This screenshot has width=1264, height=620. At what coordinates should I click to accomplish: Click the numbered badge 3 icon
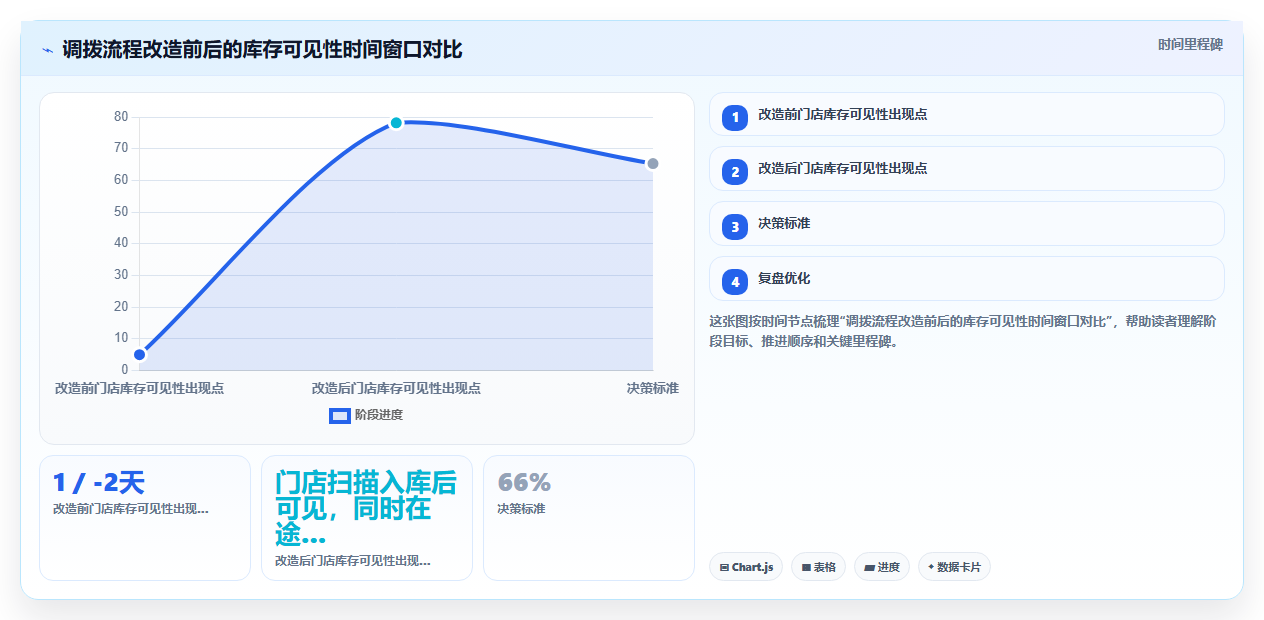[x=735, y=226]
